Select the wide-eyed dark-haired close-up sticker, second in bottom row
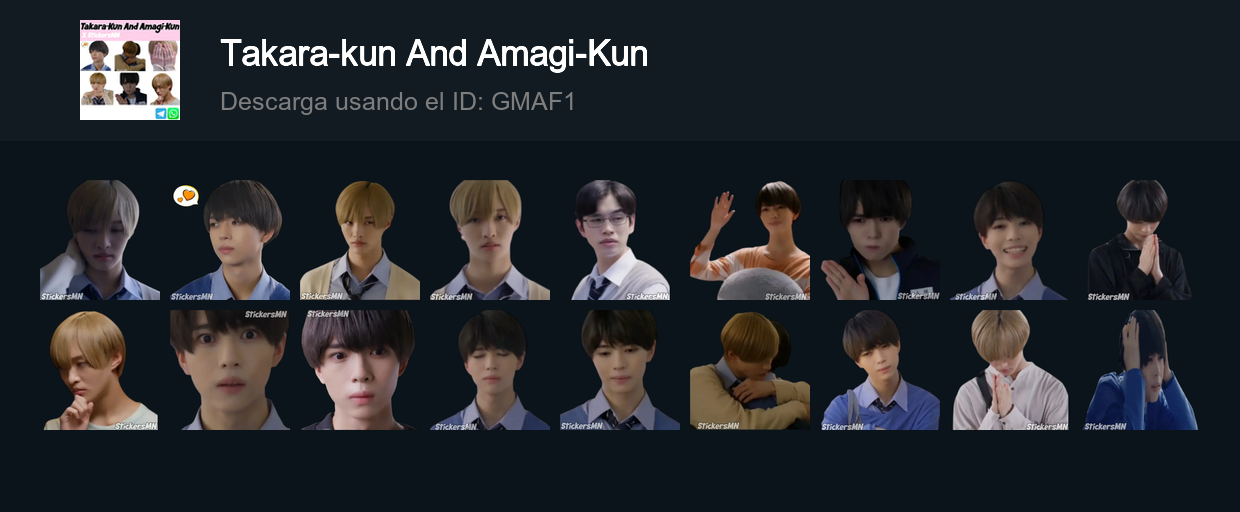1240x512 pixels. click(230, 370)
